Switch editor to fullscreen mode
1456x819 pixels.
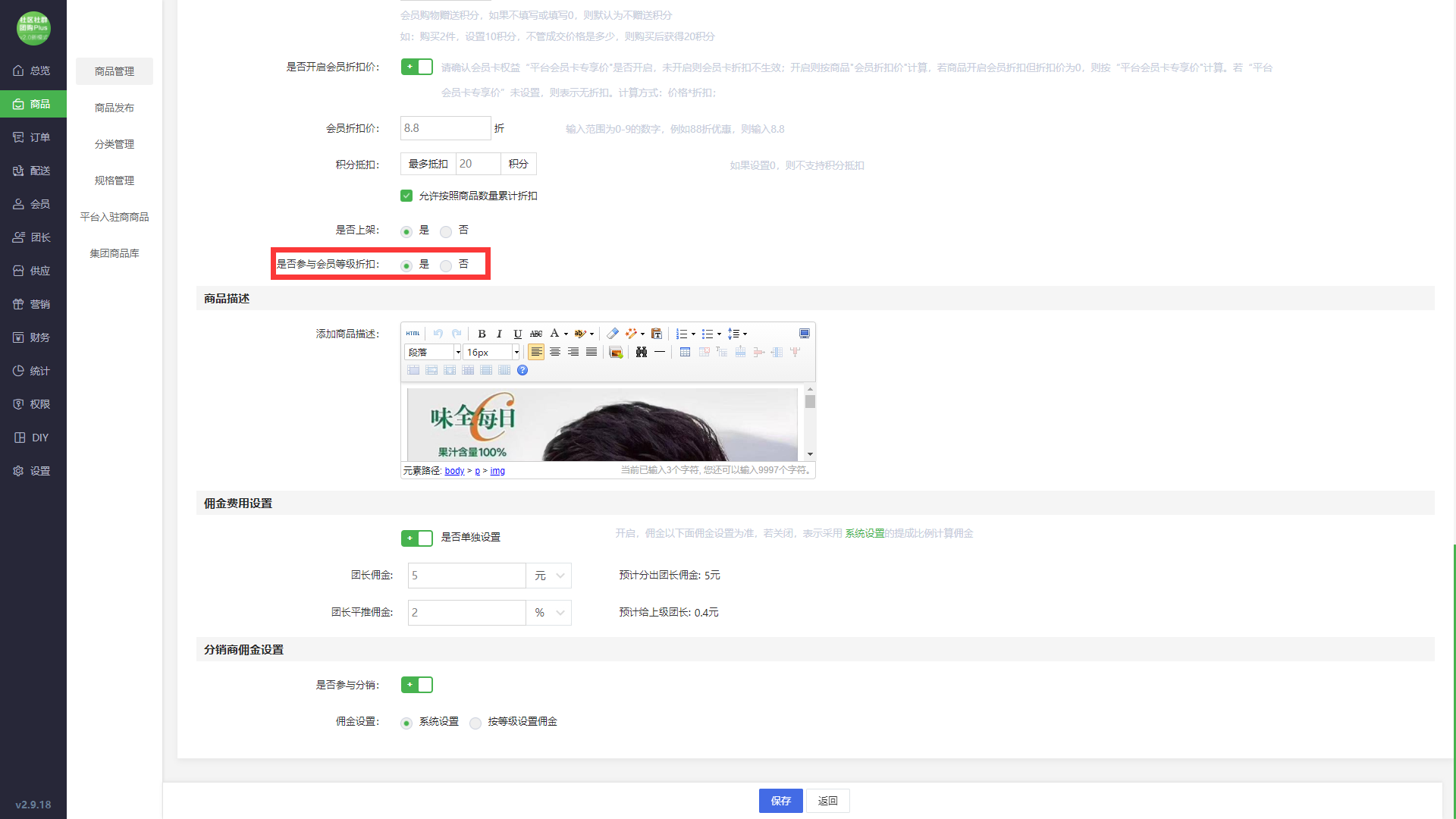pyautogui.click(x=805, y=334)
